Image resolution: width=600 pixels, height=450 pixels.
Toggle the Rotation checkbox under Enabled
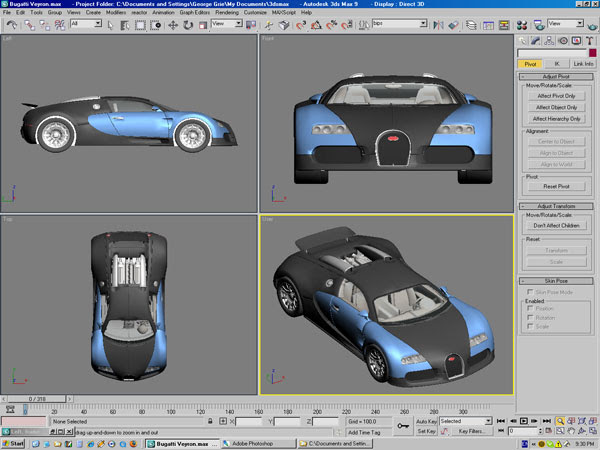pyautogui.click(x=529, y=317)
